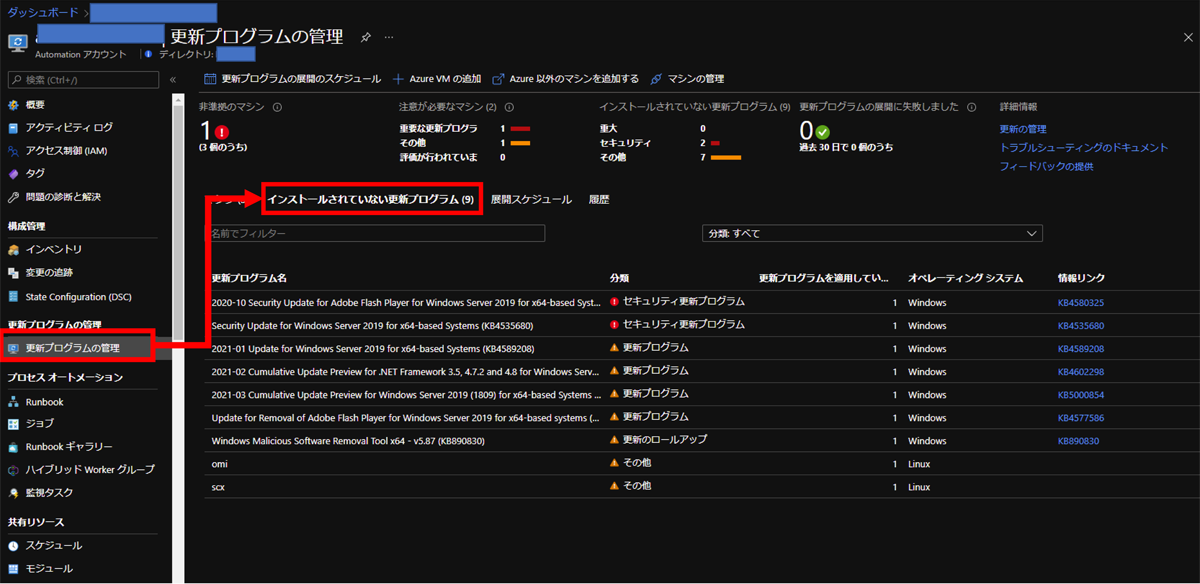Select the 2021-01 Update for Windows Server 2019 row
Viewport: 1200px width, 584px height.
click(x=700, y=348)
